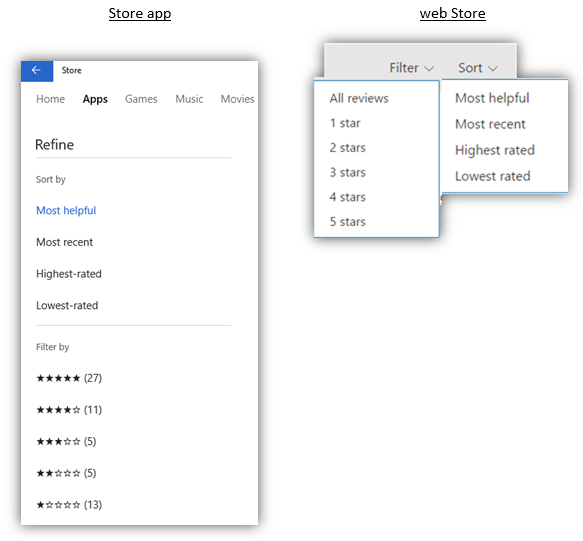Expand the Filter dropdown chevron
The height and width of the screenshot is (541, 583).
coord(429,69)
